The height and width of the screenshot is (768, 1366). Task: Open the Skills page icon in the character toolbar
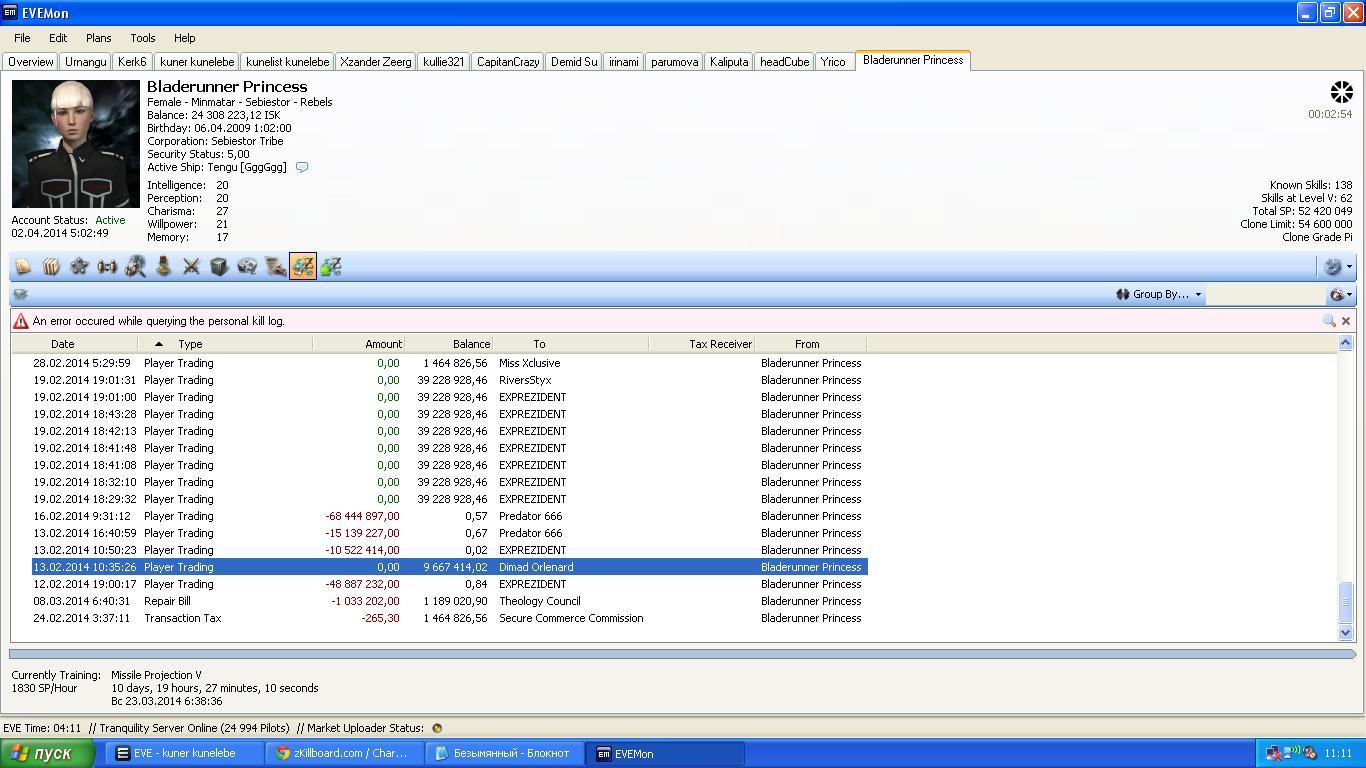pos(23,267)
